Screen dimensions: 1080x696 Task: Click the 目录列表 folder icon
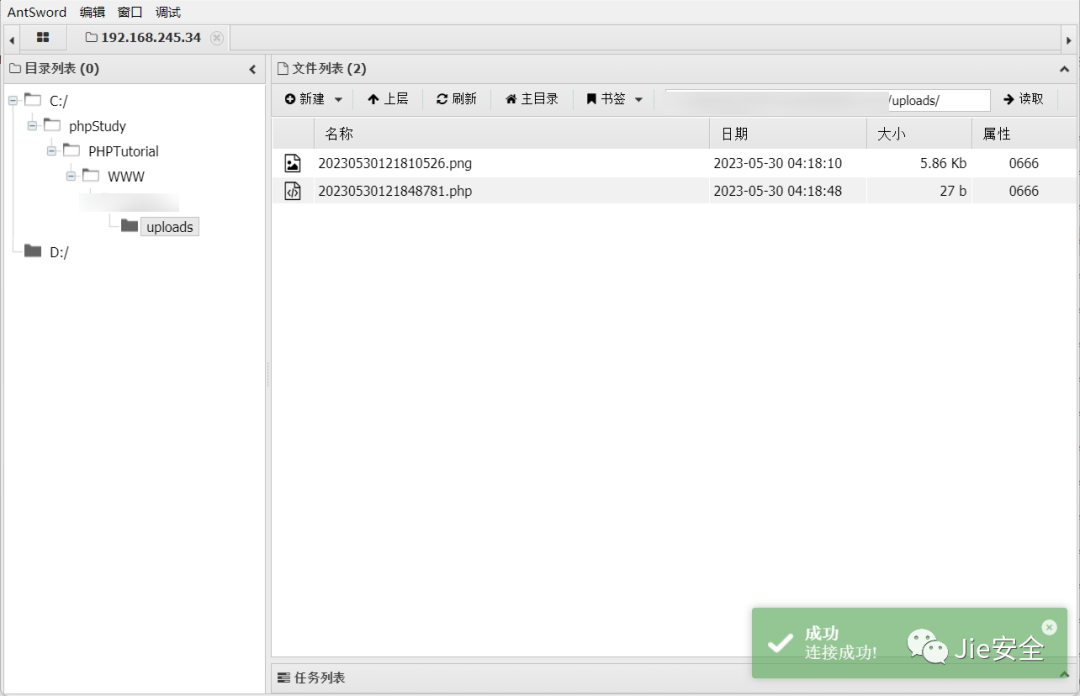click(x=15, y=68)
